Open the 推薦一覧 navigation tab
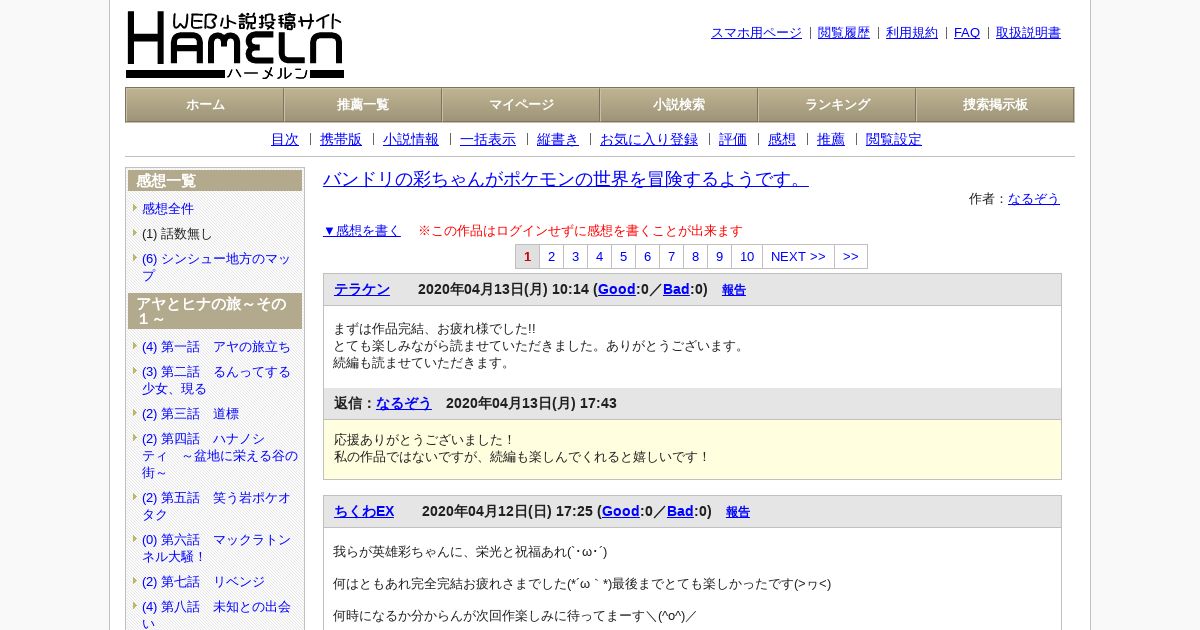Viewport: 1200px width, 630px height. click(363, 105)
